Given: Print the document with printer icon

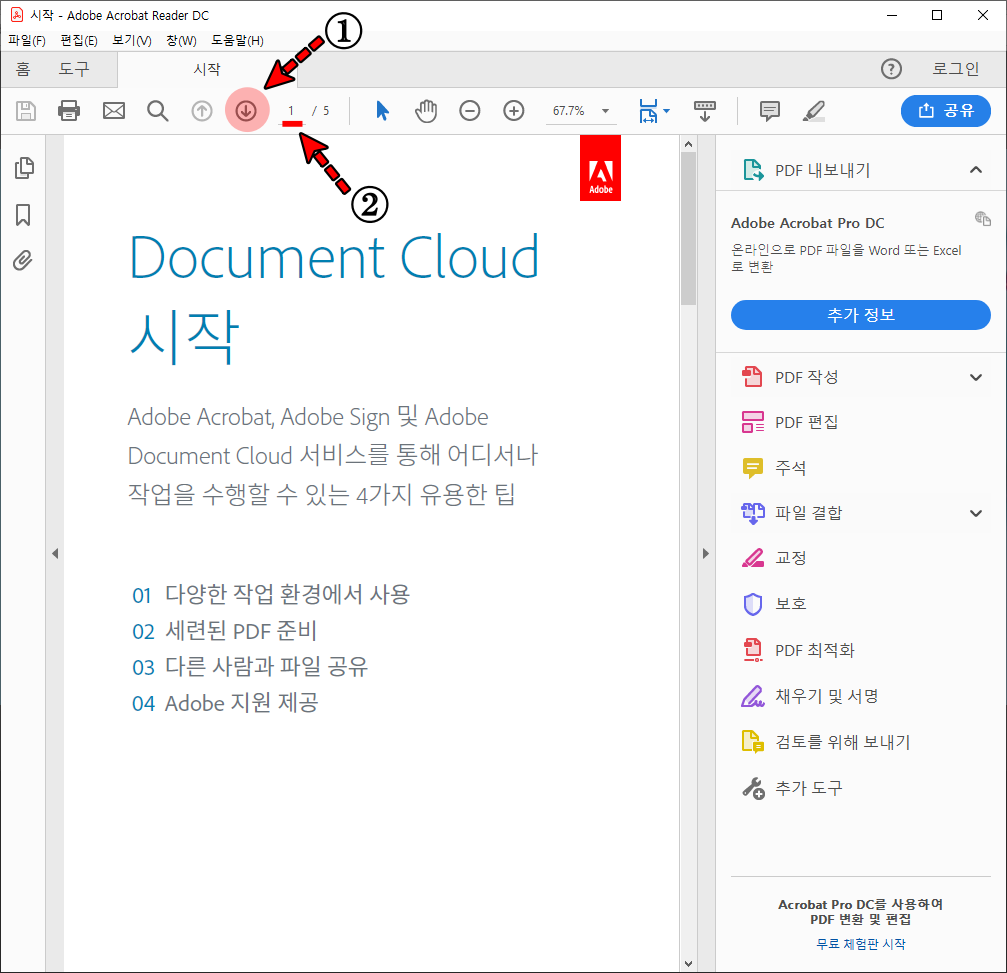Looking at the screenshot, I should pos(69,110).
